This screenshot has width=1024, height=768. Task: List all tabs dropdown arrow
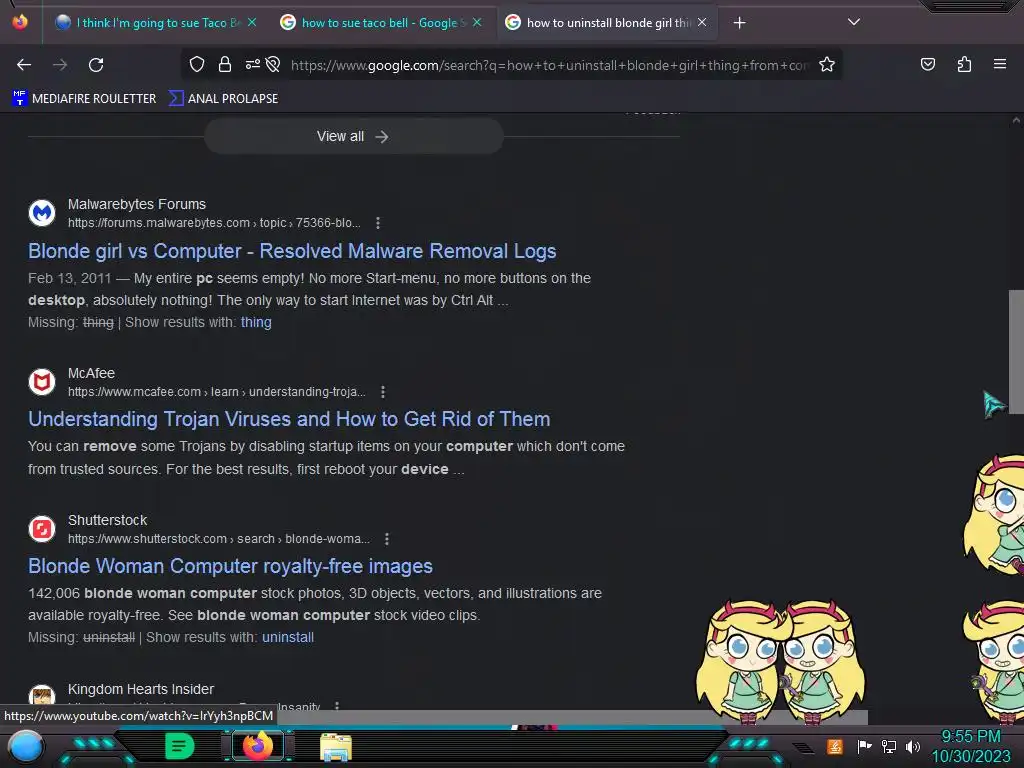click(x=853, y=22)
